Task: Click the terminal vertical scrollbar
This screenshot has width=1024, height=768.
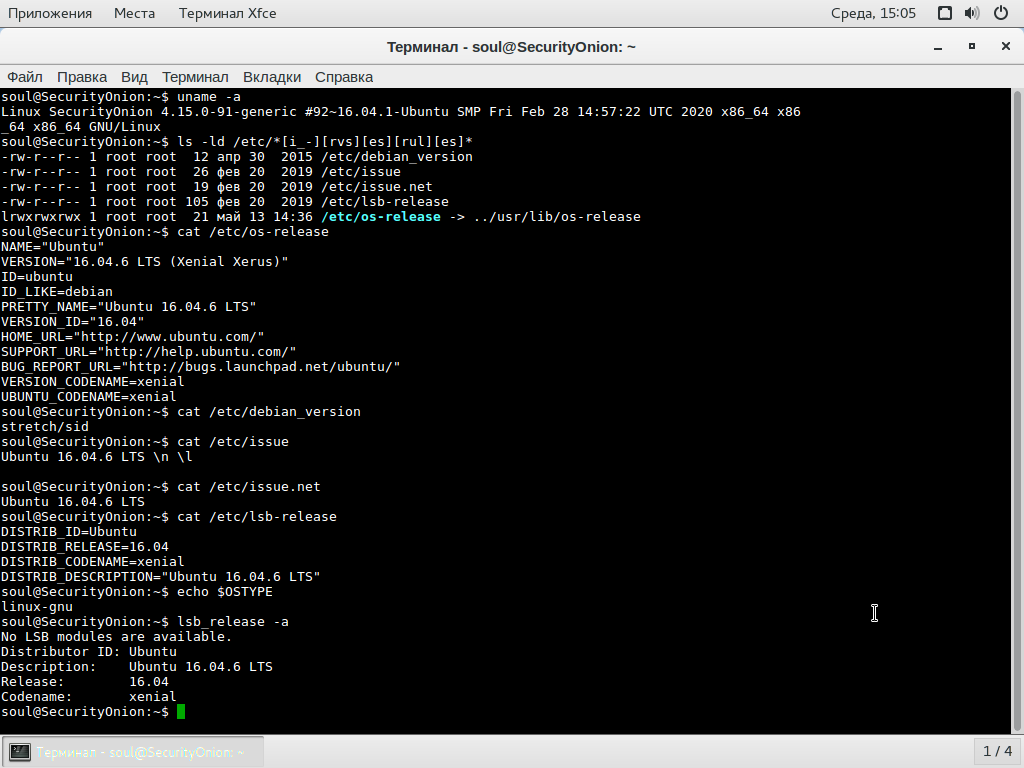Action: click(x=1017, y=411)
